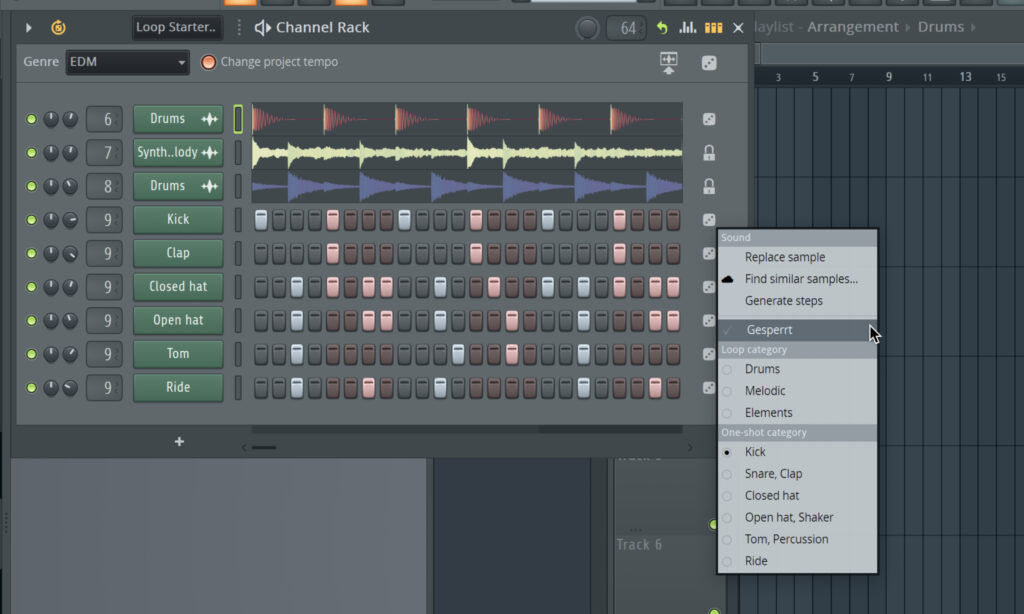This screenshot has width=1024, height=614.
Task: Click the dice icon for the Kick row
Action: pos(709,219)
